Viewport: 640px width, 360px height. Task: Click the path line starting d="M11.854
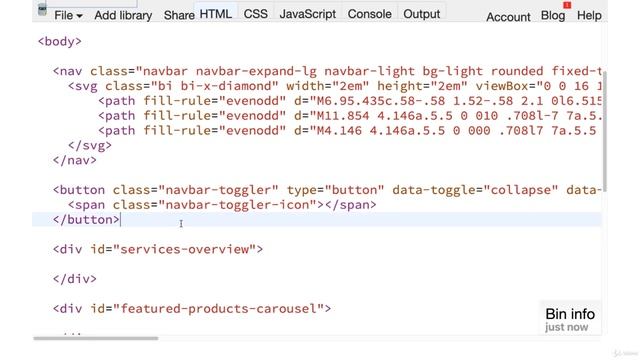click(350, 116)
